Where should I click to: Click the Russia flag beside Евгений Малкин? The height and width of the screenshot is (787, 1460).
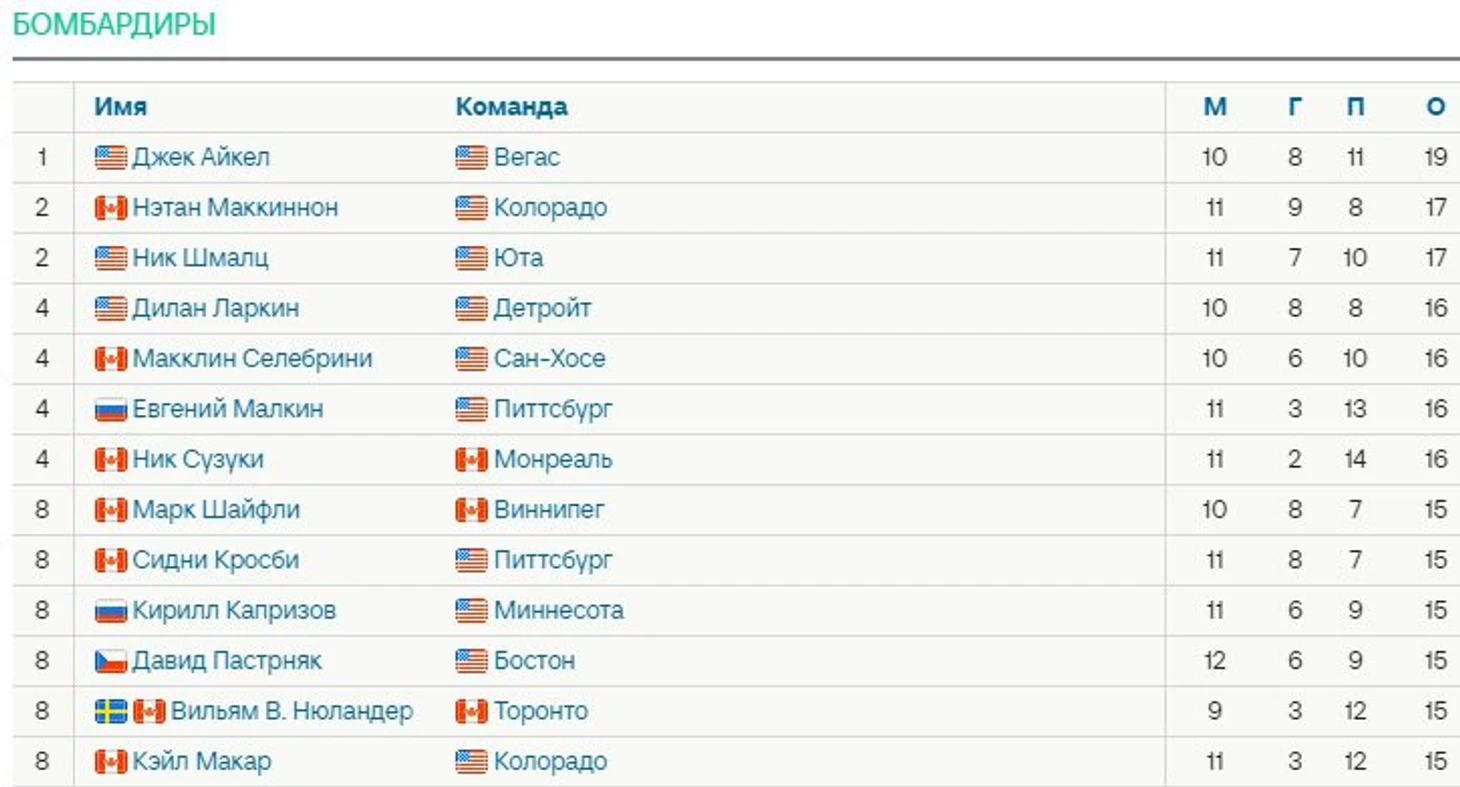pyautogui.click(x=111, y=409)
